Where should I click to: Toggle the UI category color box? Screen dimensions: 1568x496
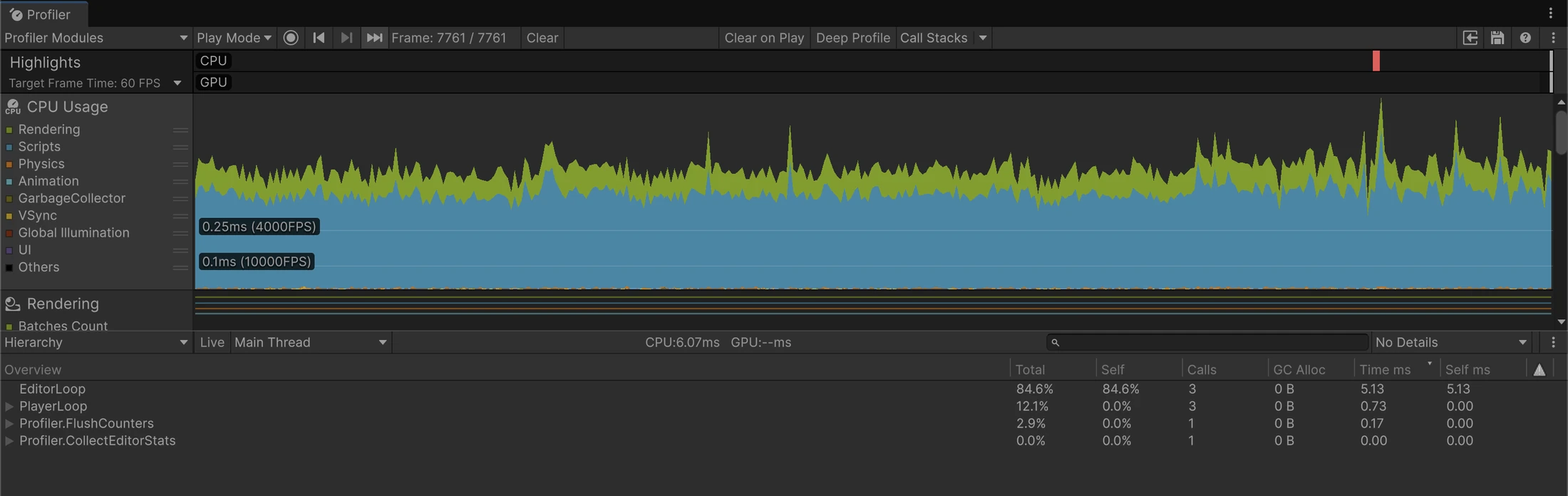click(9, 250)
